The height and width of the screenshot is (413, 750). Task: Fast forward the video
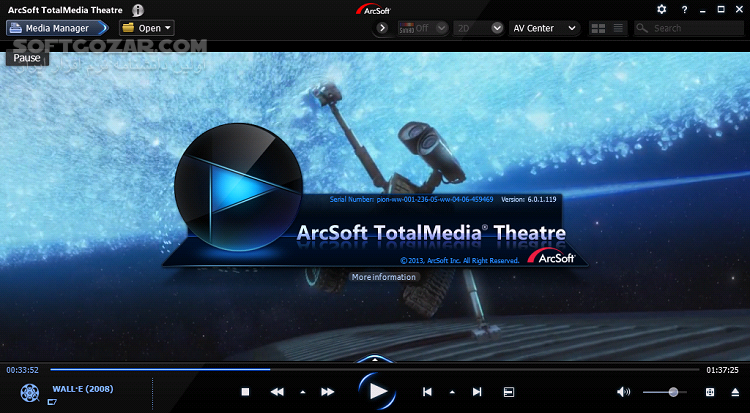click(328, 392)
